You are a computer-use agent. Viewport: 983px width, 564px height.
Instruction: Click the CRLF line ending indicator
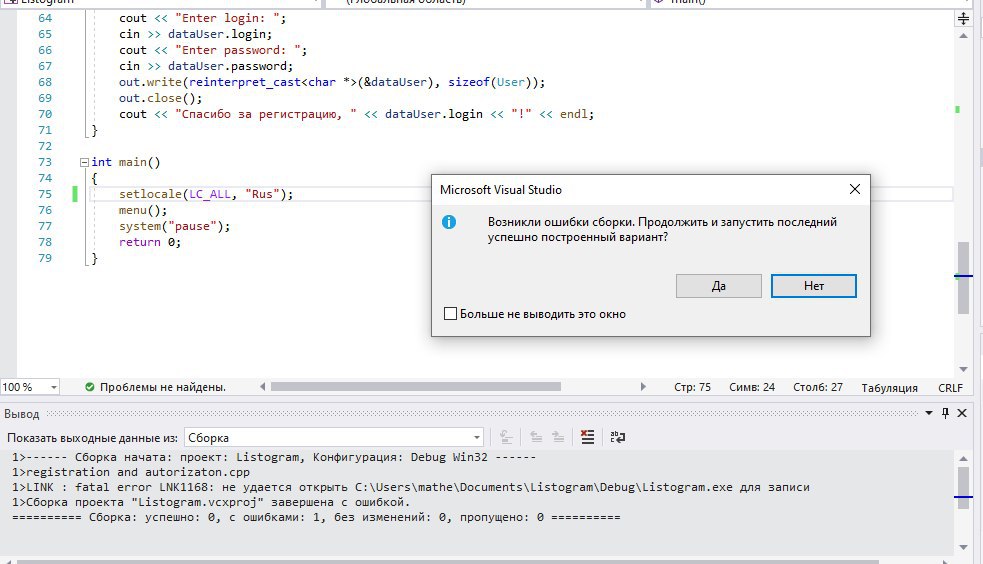pyautogui.click(x=950, y=388)
